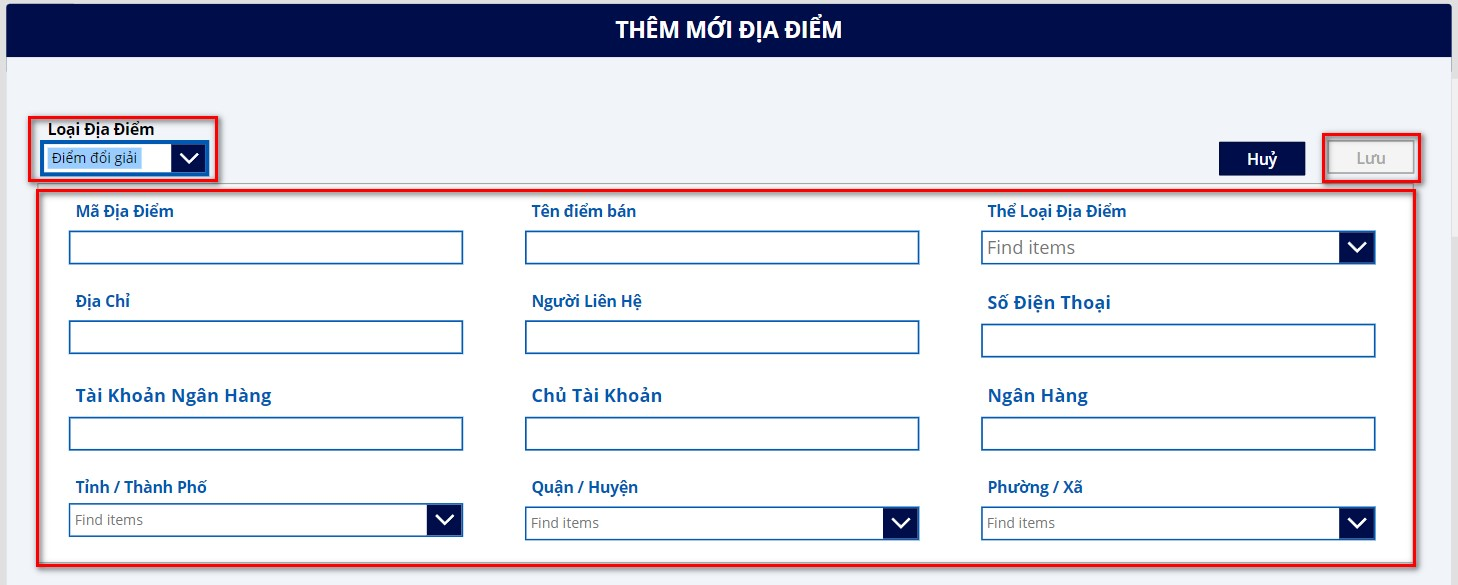Open the Quận / Huyện dropdown arrow
The height and width of the screenshot is (585, 1458).
pyautogui.click(x=900, y=523)
